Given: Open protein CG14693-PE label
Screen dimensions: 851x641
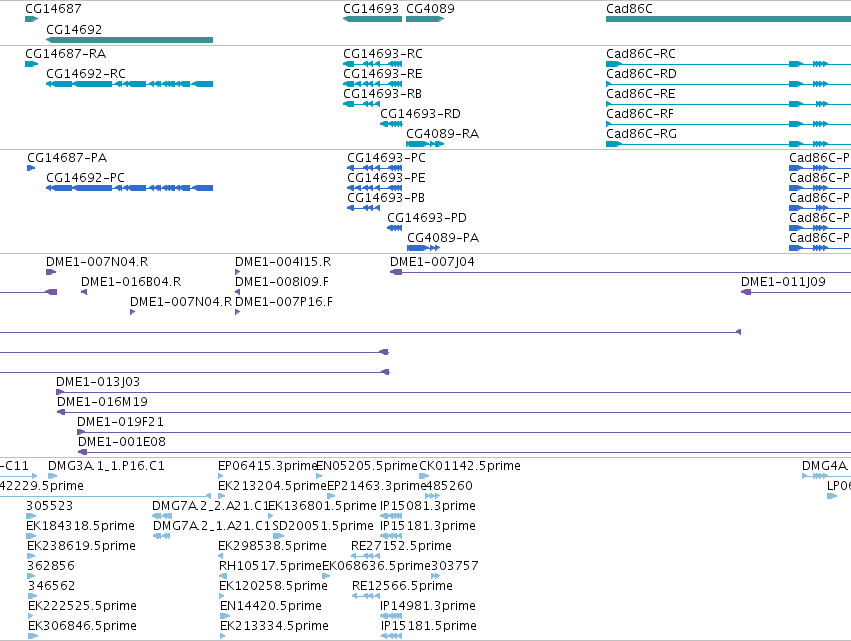Looking at the screenshot, I should [x=386, y=178].
